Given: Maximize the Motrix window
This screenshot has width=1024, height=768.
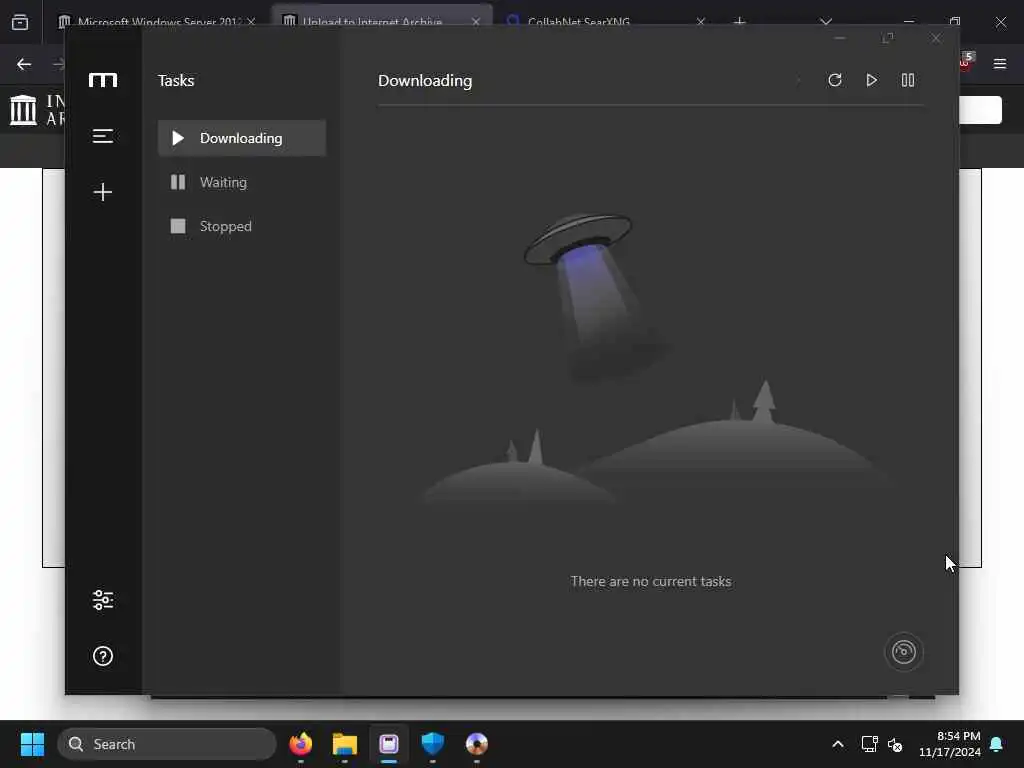Looking at the screenshot, I should (x=888, y=39).
